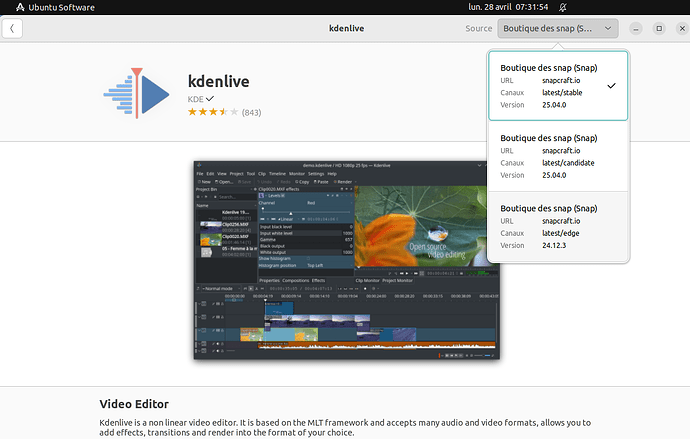
Task: Click the date and time in top bar
Action: (x=508, y=7)
